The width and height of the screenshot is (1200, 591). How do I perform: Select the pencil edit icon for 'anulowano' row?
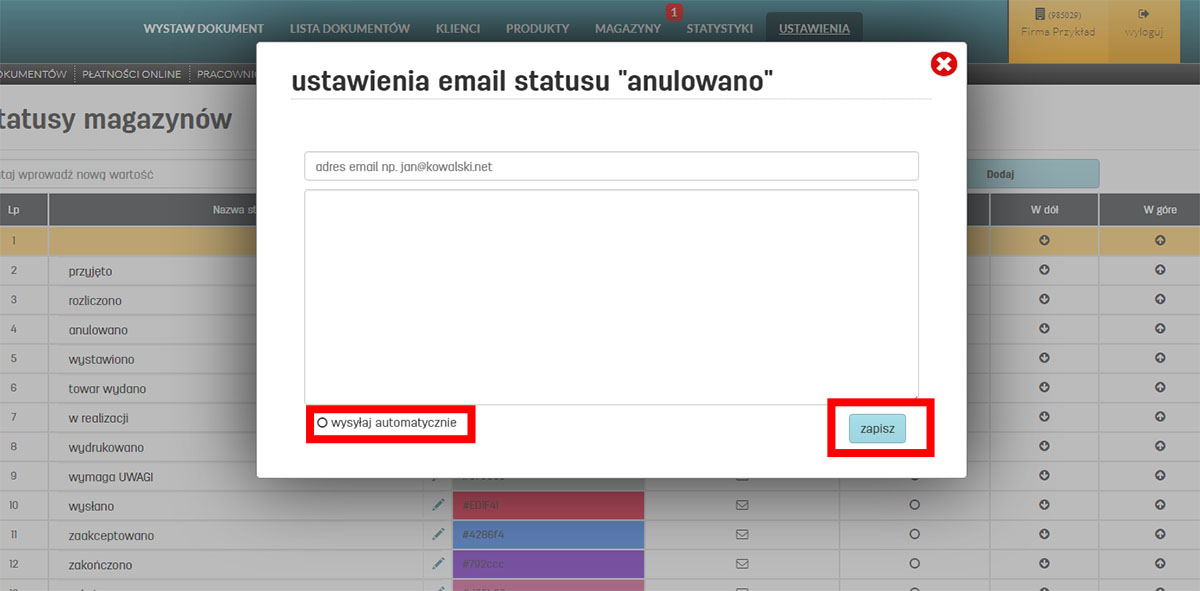coord(437,329)
